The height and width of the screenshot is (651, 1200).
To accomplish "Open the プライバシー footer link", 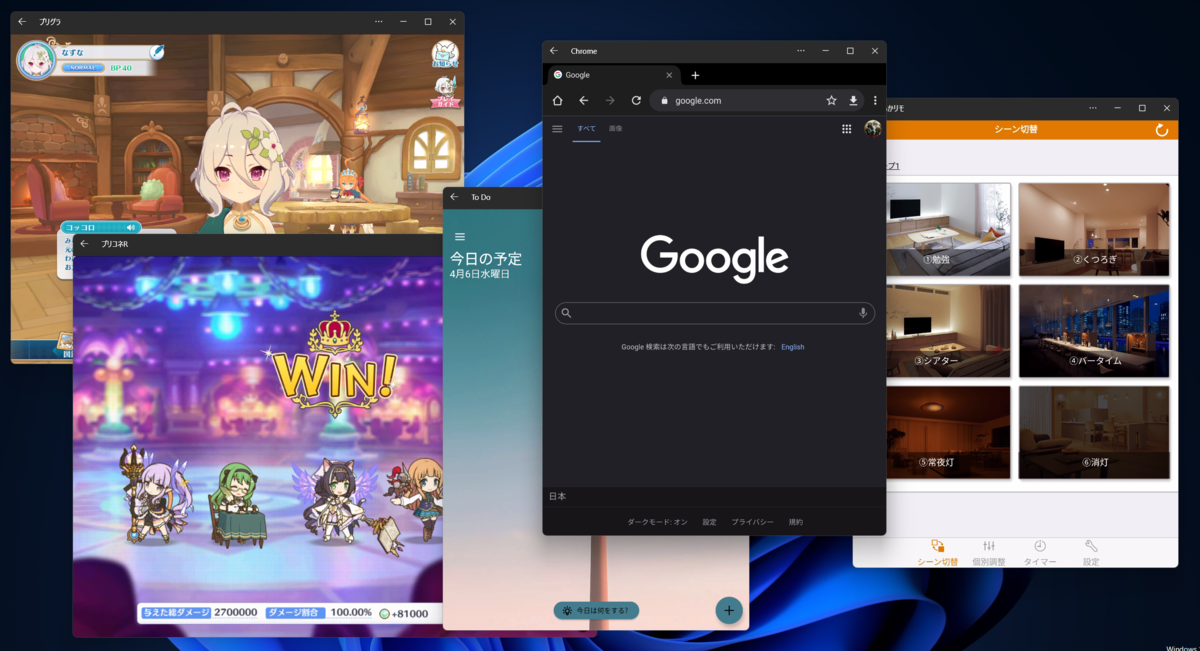I will click(x=752, y=522).
